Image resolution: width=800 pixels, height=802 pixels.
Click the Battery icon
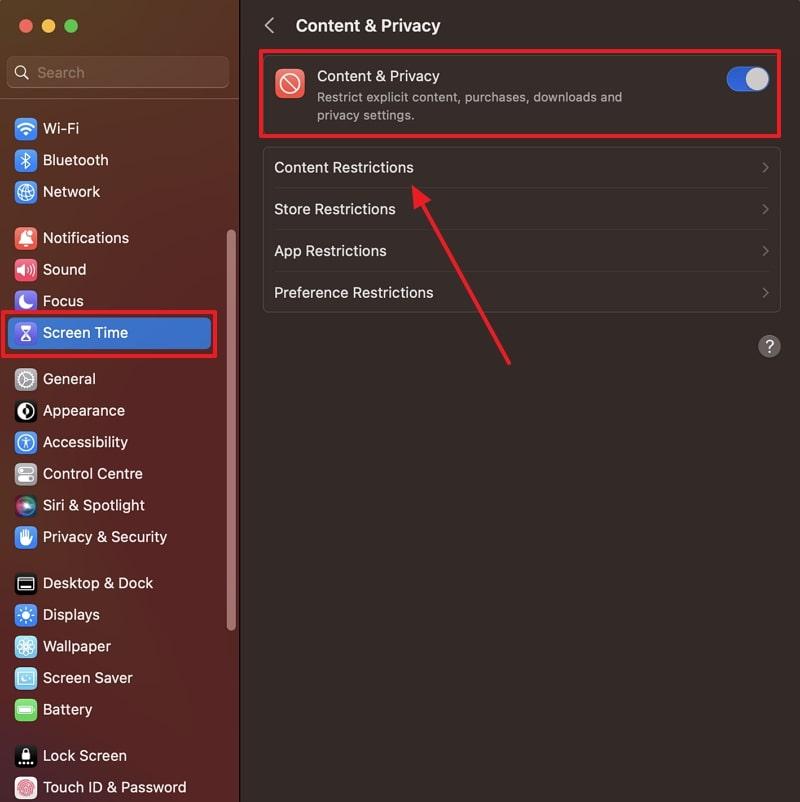pyautogui.click(x=26, y=710)
